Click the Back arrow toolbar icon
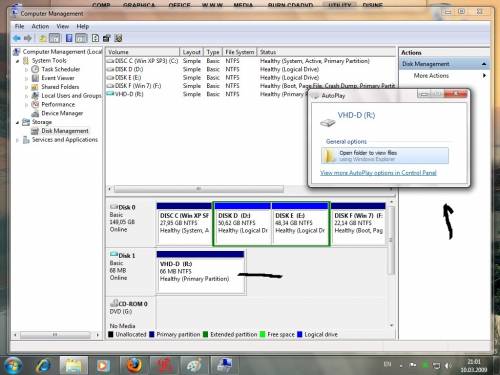500x375 pixels. 17,38
